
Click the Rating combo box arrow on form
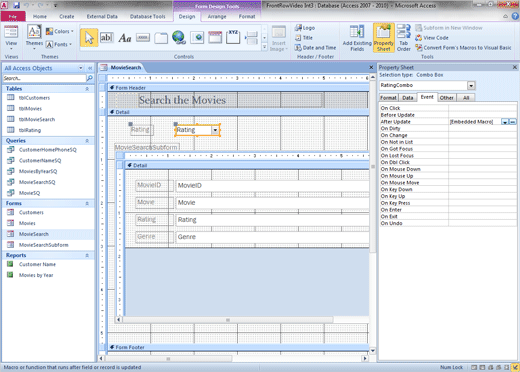click(x=215, y=130)
